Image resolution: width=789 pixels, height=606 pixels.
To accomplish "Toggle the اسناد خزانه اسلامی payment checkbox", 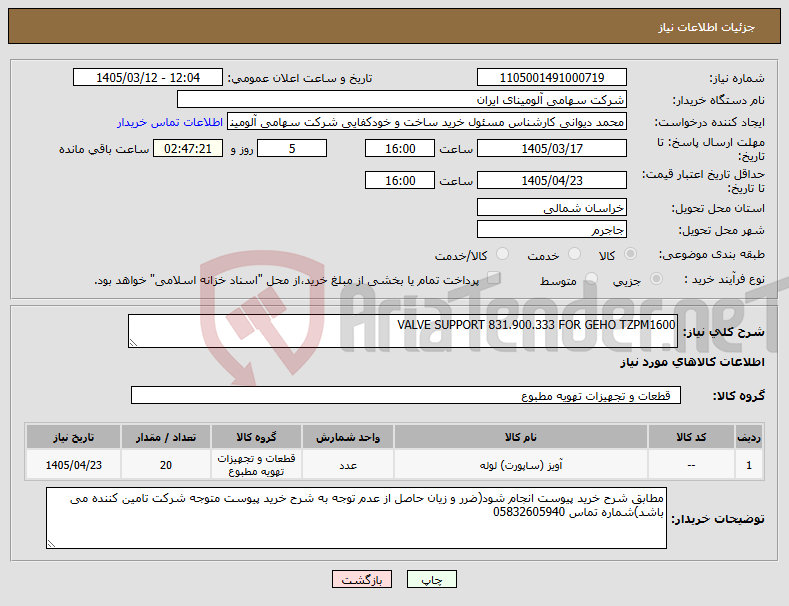I will tap(494, 278).
